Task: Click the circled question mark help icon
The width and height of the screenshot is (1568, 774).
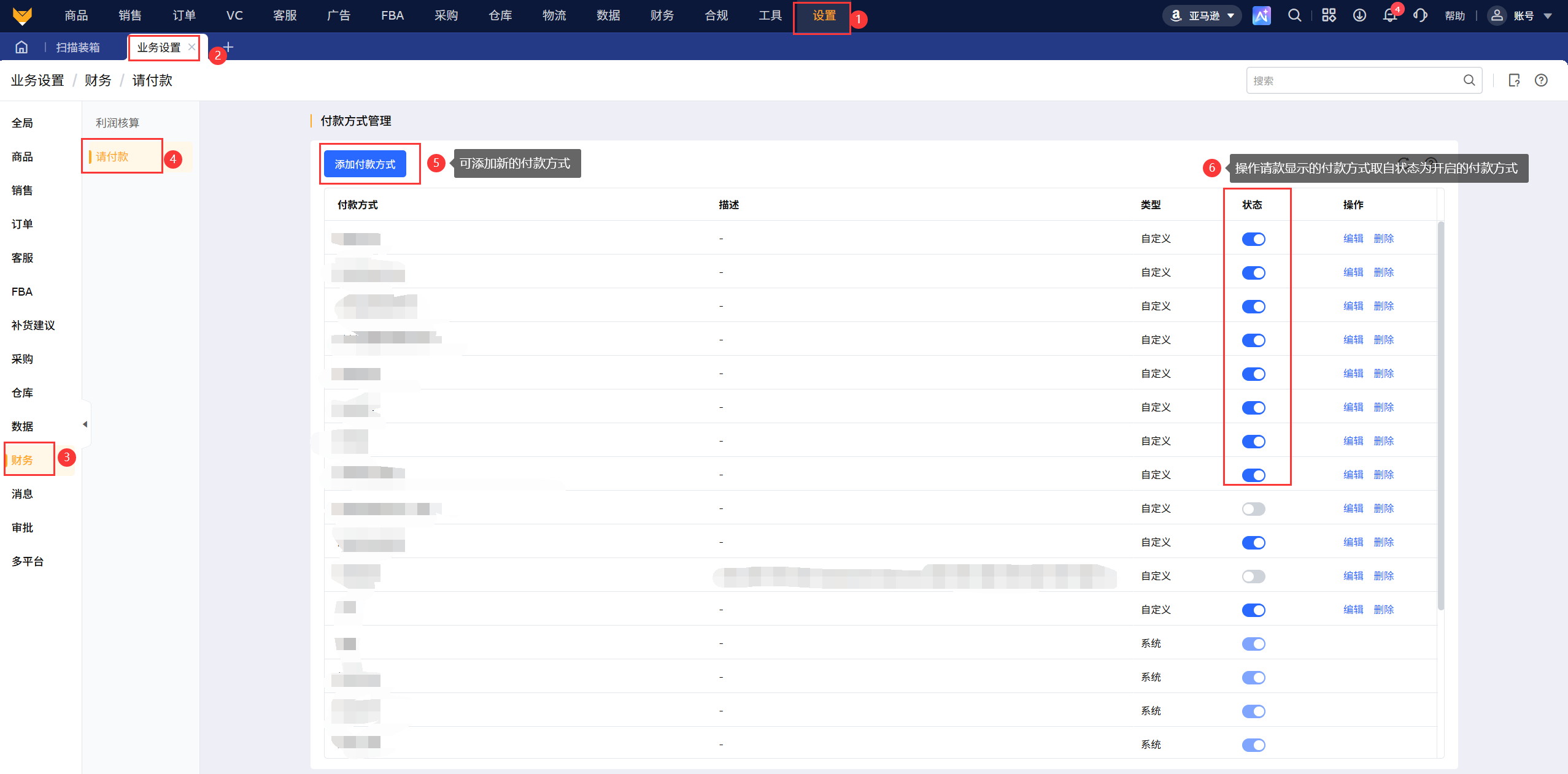Action: pyautogui.click(x=1541, y=80)
